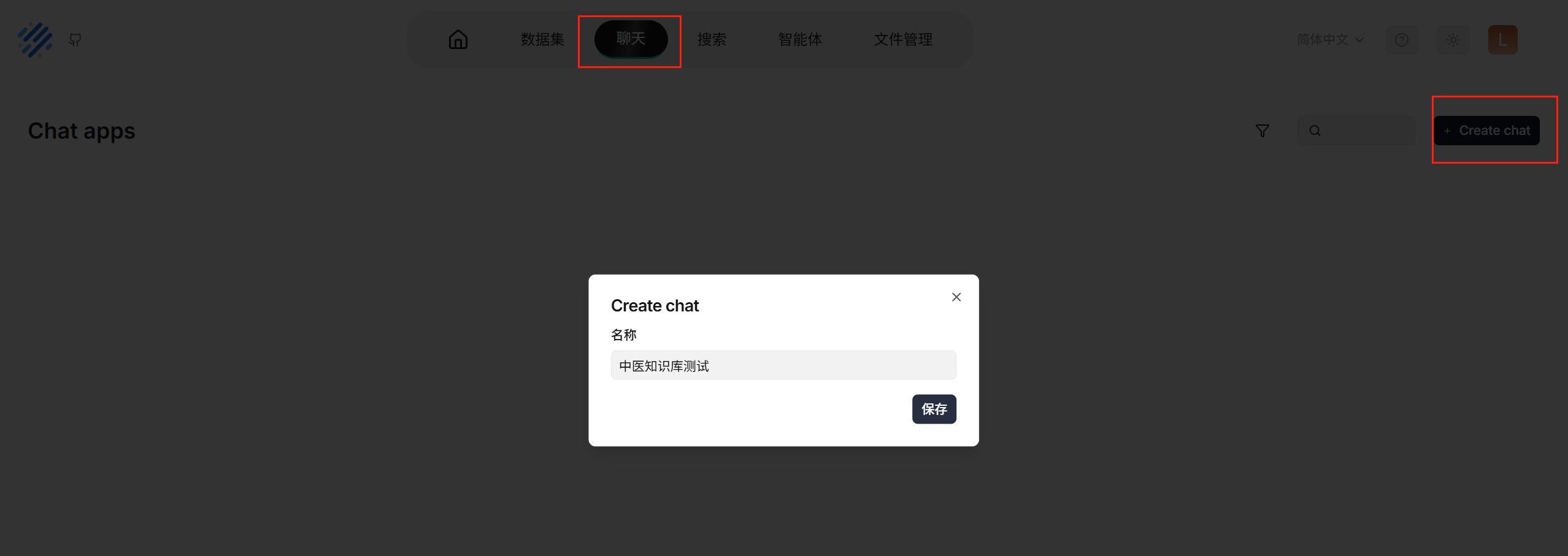The height and width of the screenshot is (556, 1568).
Task: Open the filter funnel icon
Action: 1262,131
